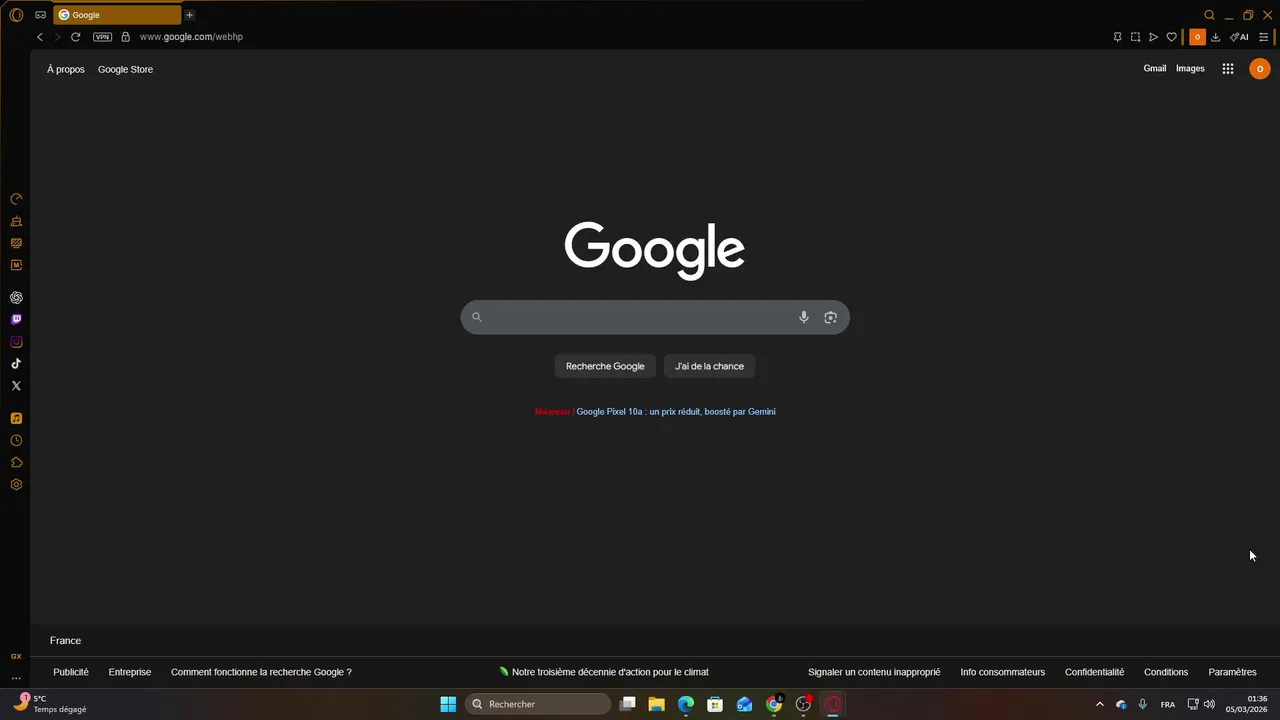
Task: Open the Confidentialité footer link
Action: click(1094, 672)
